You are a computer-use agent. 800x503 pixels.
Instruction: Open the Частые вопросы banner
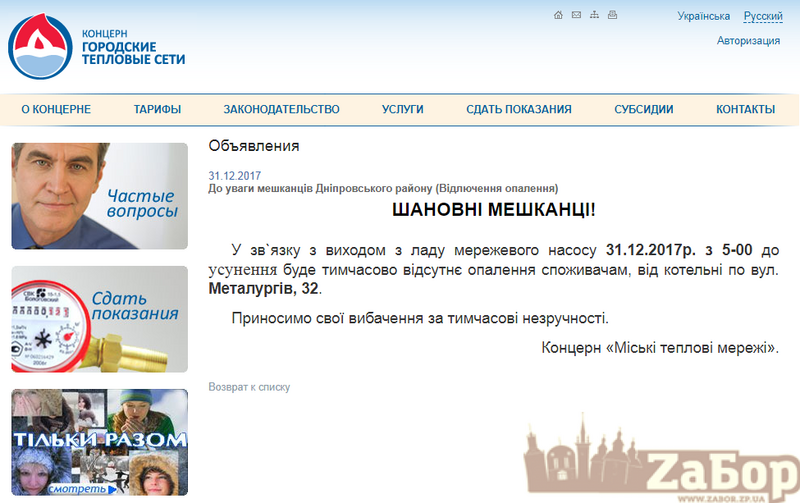99,196
